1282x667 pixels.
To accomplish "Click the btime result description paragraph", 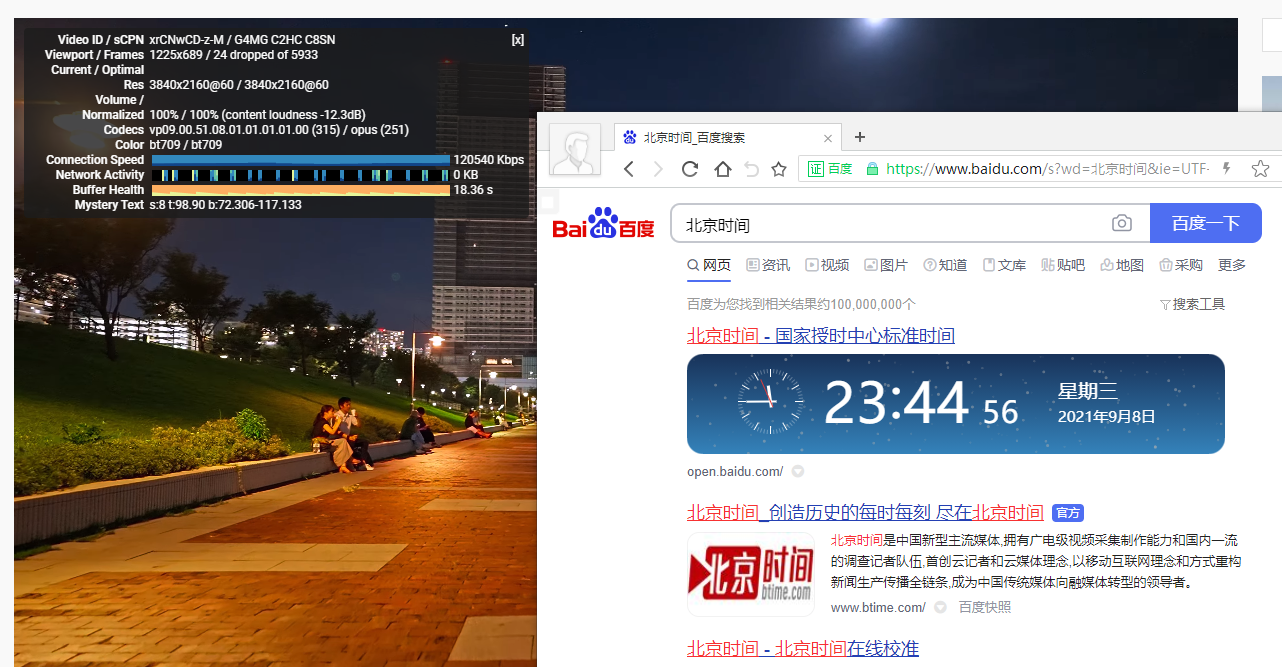I will (1036, 560).
